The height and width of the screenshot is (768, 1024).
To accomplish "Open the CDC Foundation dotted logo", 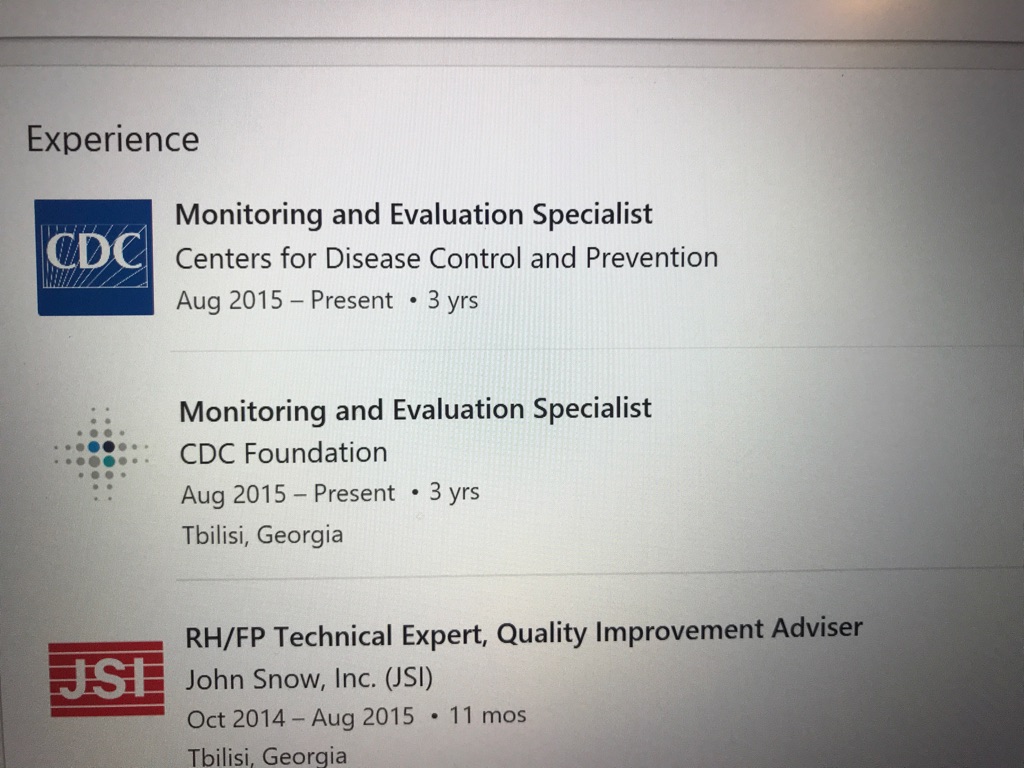I will 100,453.
